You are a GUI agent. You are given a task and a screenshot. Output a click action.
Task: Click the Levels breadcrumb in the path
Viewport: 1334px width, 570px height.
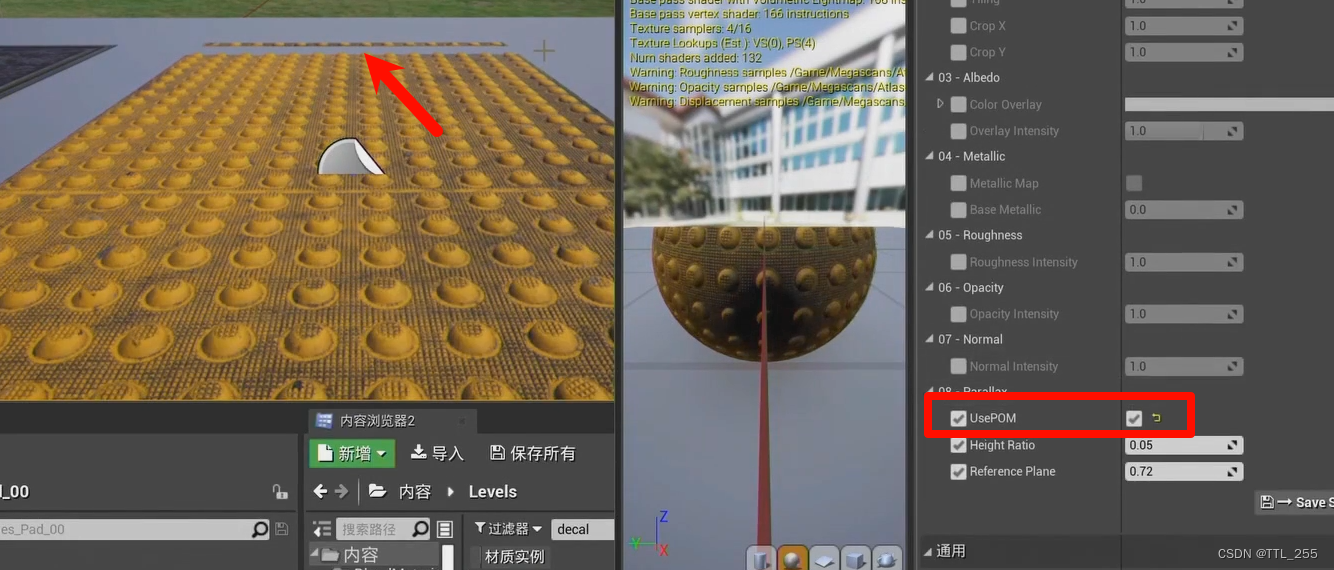493,491
